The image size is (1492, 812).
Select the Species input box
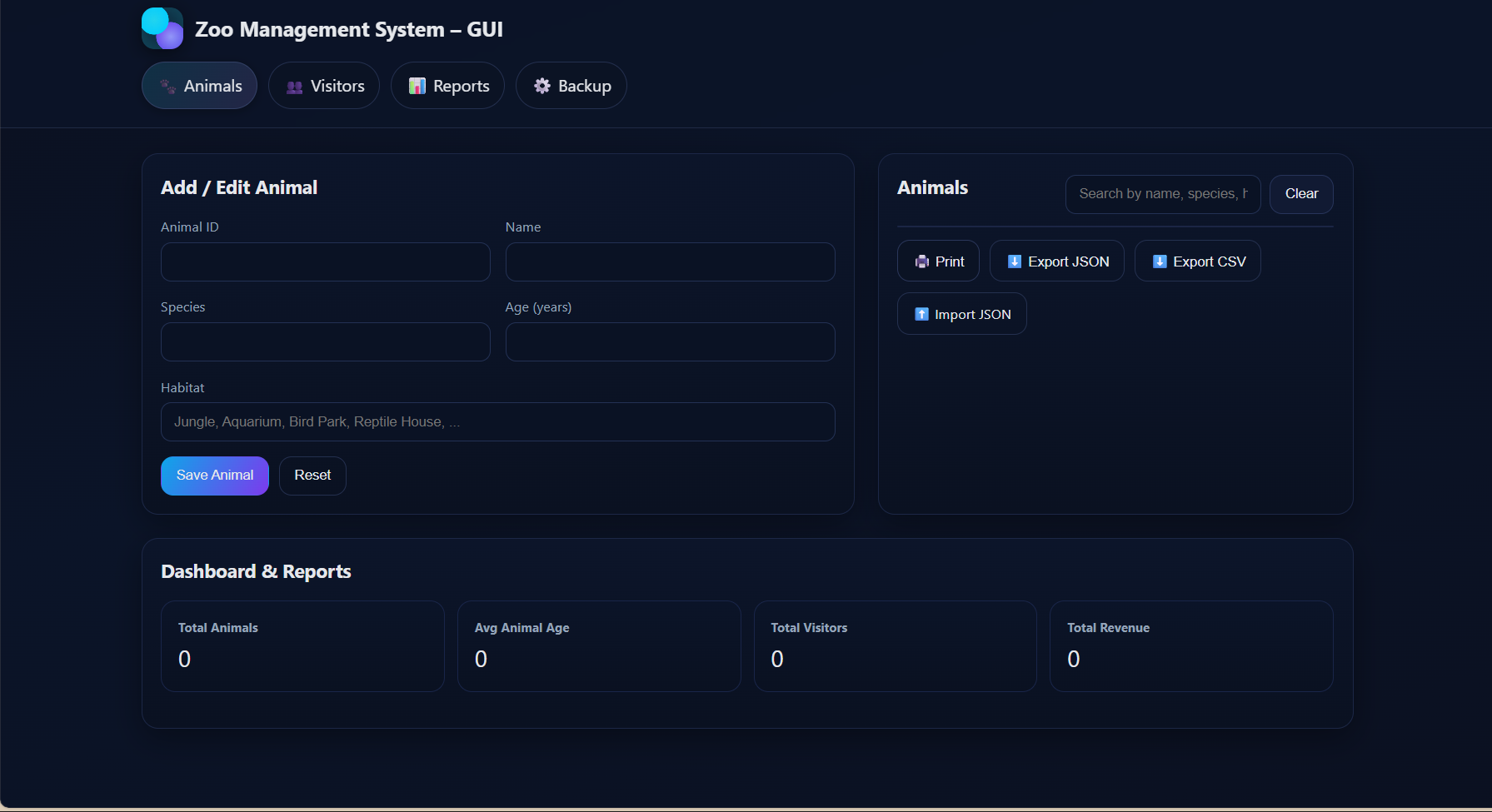coord(325,342)
